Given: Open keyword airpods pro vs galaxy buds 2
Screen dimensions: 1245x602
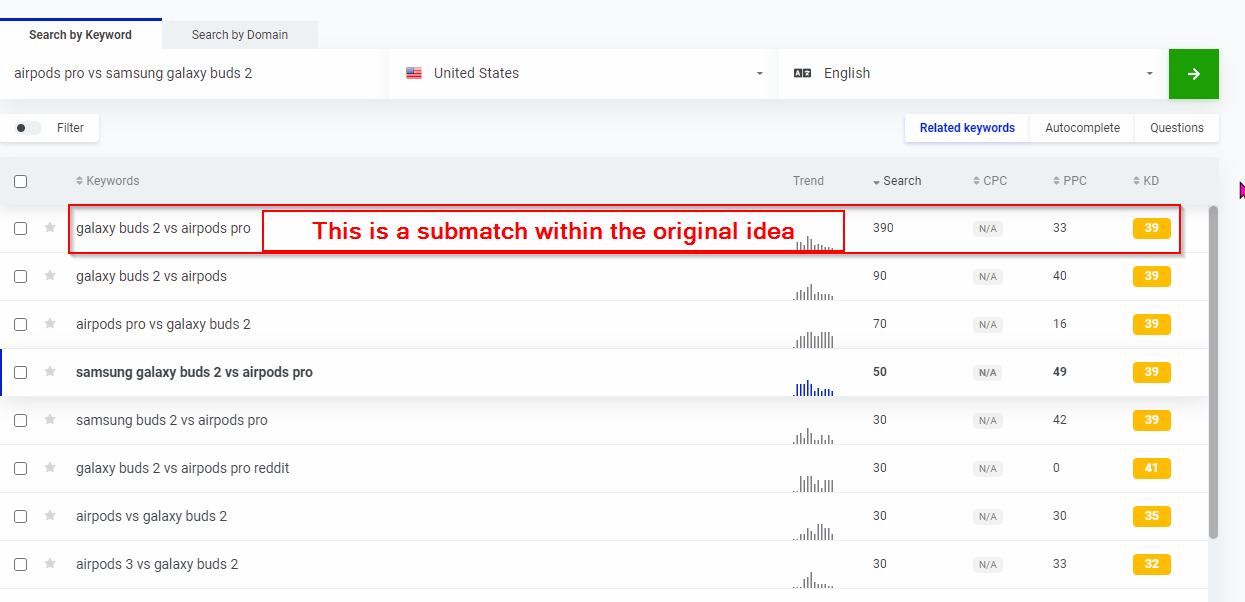Looking at the screenshot, I should (163, 324).
